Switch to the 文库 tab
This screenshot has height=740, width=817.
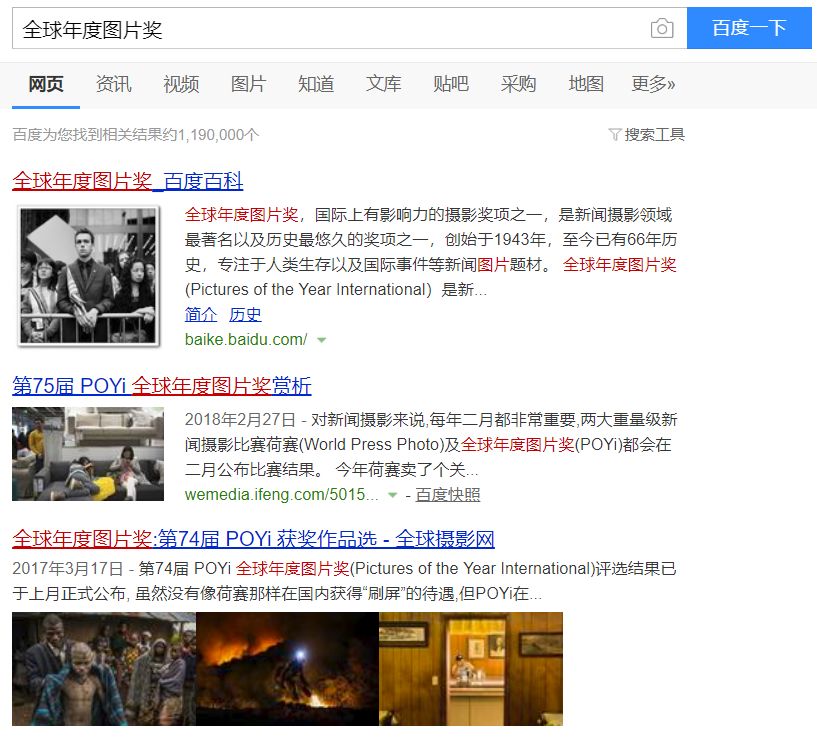pos(383,84)
